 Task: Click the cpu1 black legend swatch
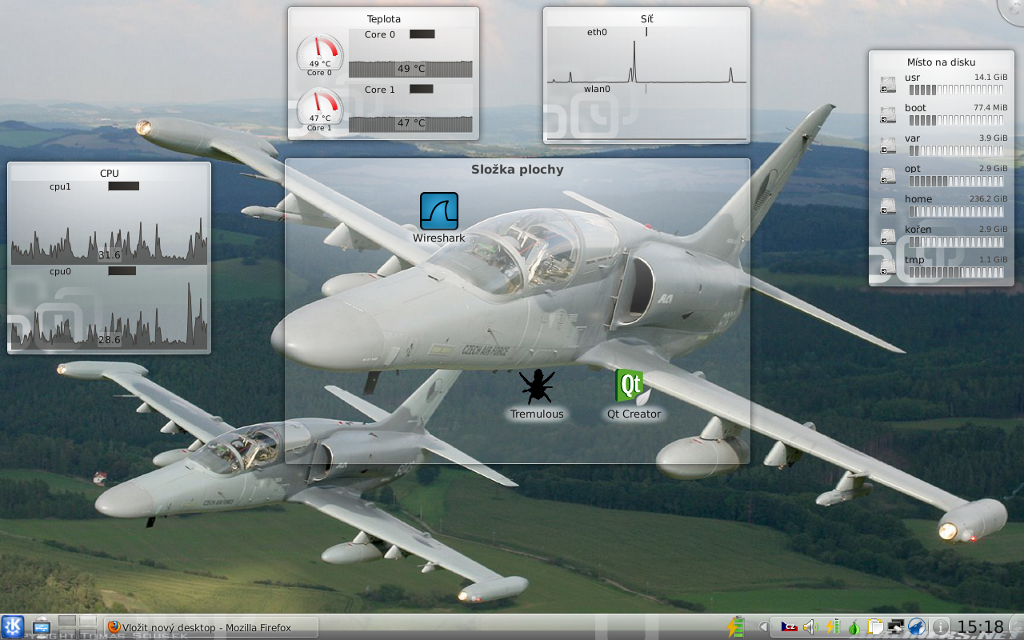click(x=123, y=186)
